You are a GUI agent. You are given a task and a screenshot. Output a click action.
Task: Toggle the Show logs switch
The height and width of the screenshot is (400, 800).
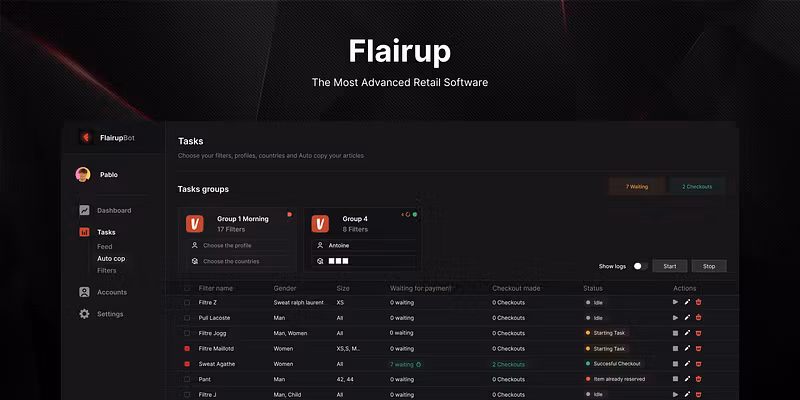[x=640, y=266]
